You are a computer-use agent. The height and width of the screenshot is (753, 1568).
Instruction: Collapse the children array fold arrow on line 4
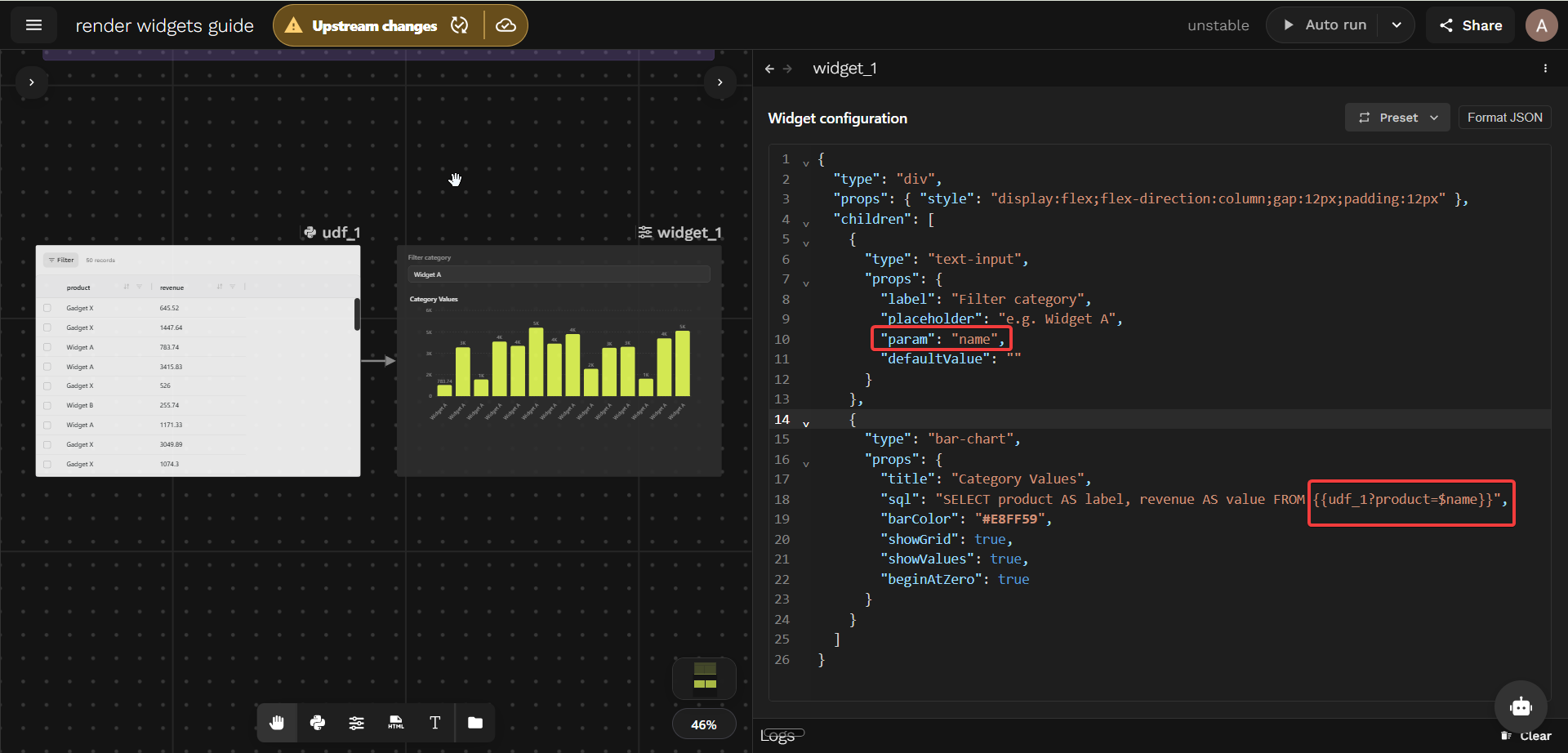[806, 223]
